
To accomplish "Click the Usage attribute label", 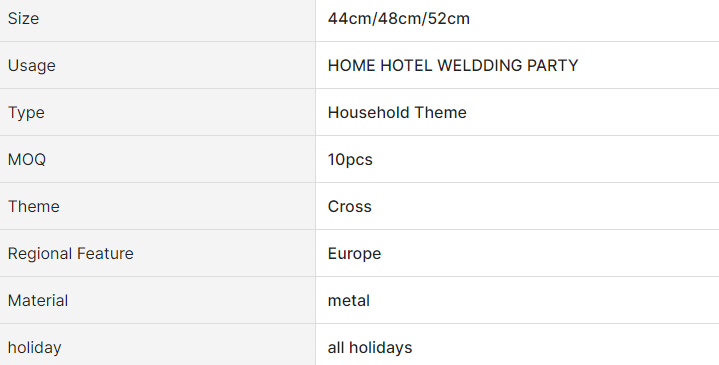I will click(32, 66).
